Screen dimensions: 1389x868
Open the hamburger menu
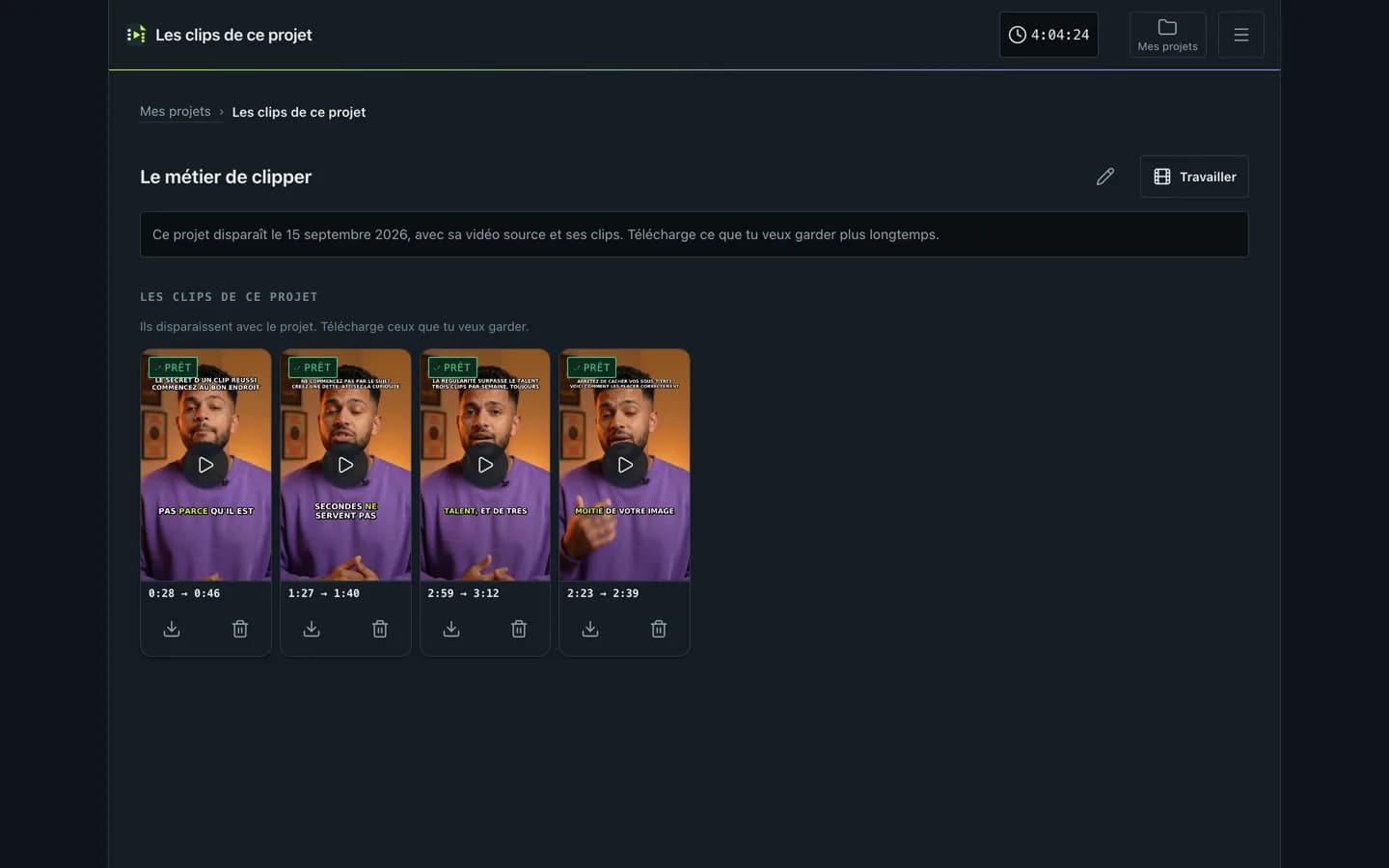(x=1241, y=35)
